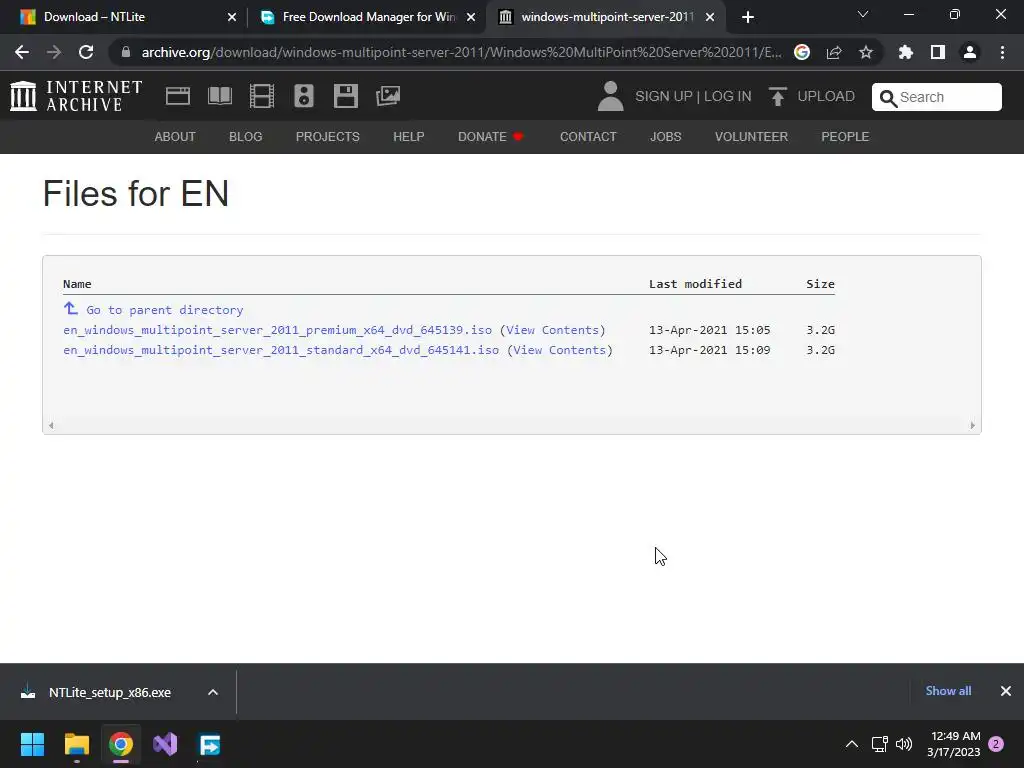Open the Texts book icon
The height and width of the screenshot is (768, 1024).
pos(219,96)
